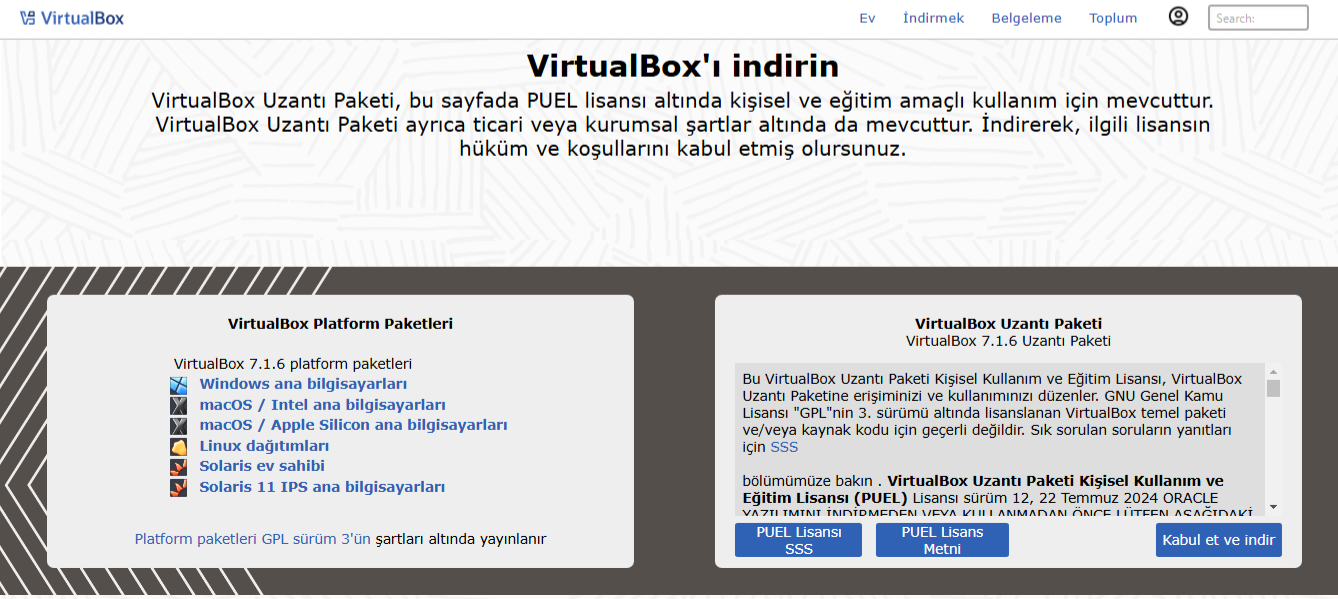Click the Windows hosts platform icon
The height and width of the screenshot is (599, 1338).
pos(178,384)
